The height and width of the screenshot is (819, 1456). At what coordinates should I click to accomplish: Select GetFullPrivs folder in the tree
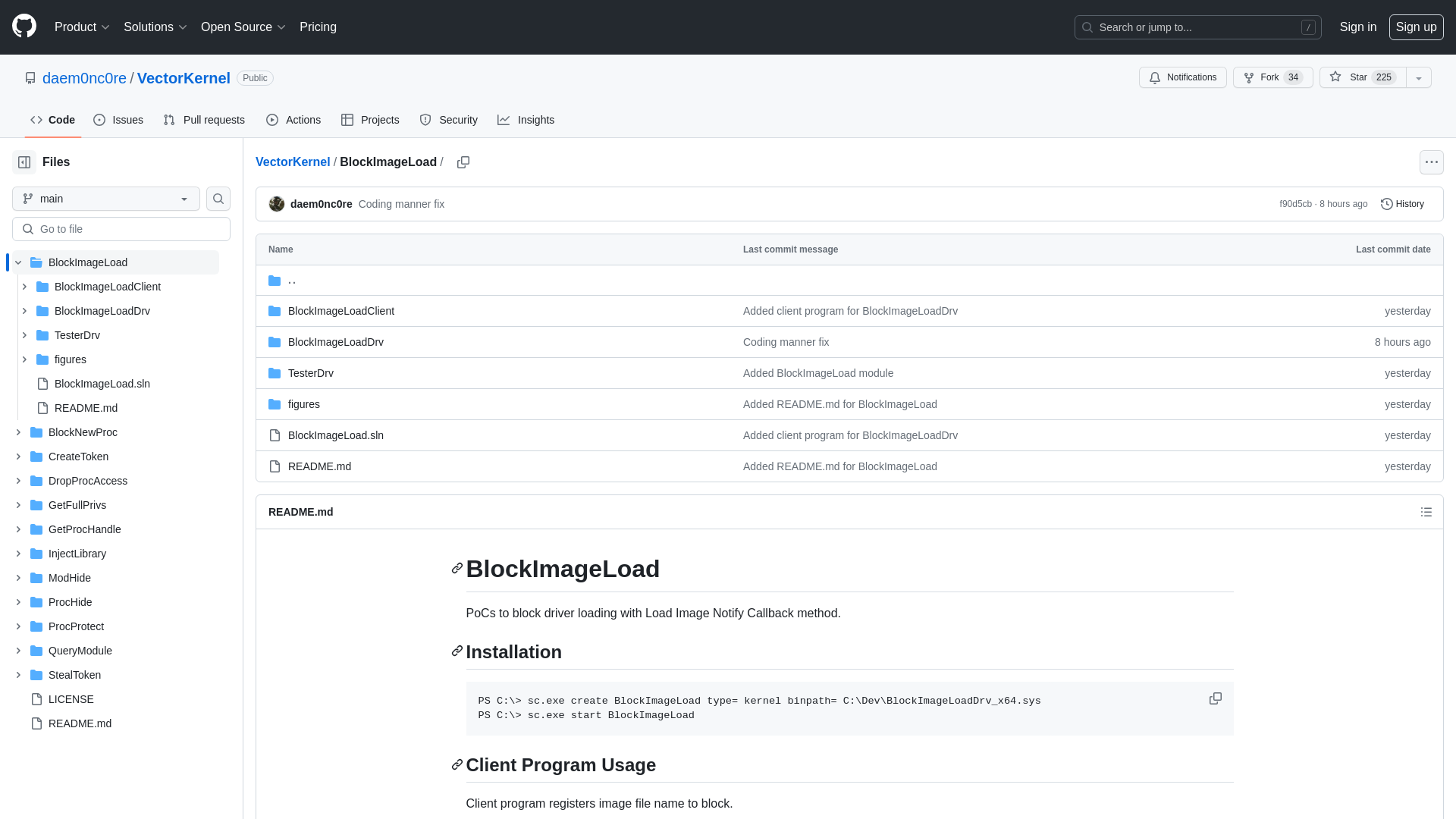pyautogui.click(x=77, y=505)
